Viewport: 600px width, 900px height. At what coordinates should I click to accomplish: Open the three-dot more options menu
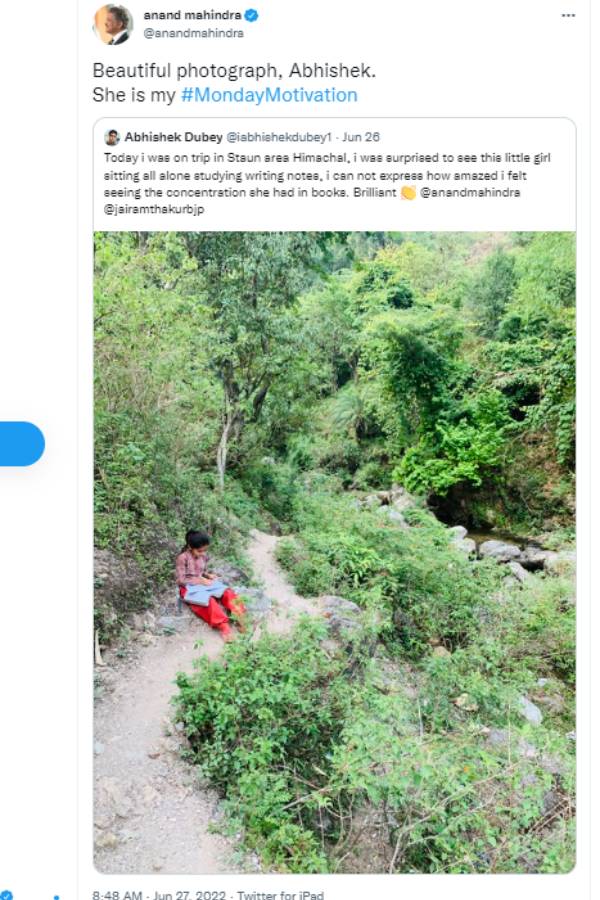568,15
